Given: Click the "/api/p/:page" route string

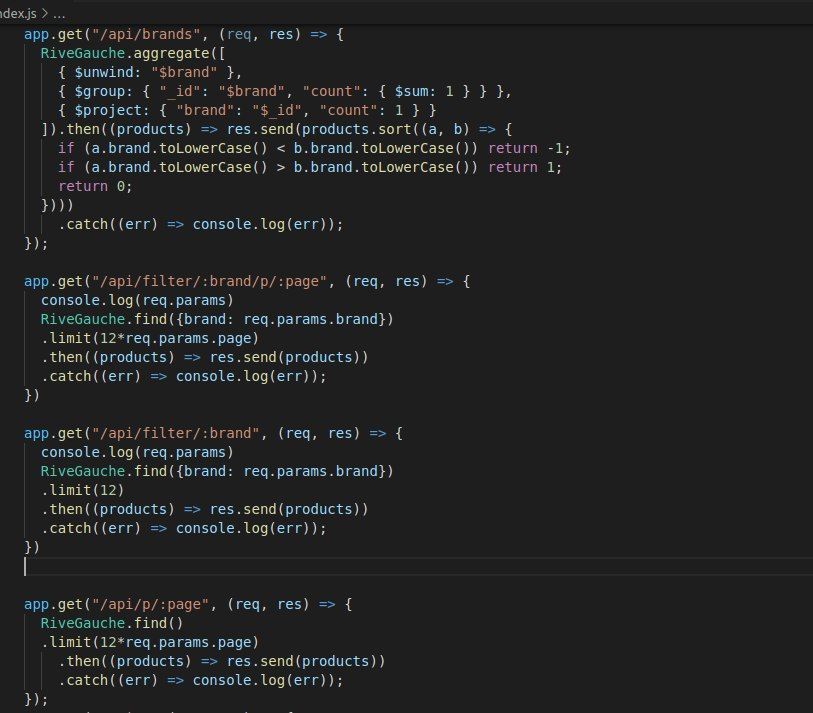Looking at the screenshot, I should [x=150, y=605].
